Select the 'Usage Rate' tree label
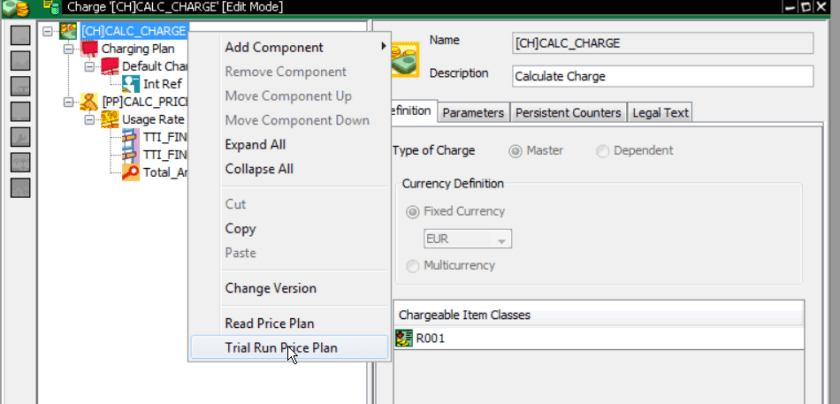 click(153, 119)
